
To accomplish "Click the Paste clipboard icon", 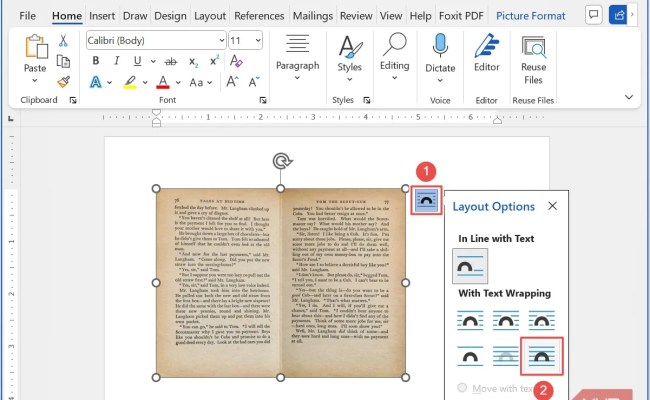I will pos(36,46).
